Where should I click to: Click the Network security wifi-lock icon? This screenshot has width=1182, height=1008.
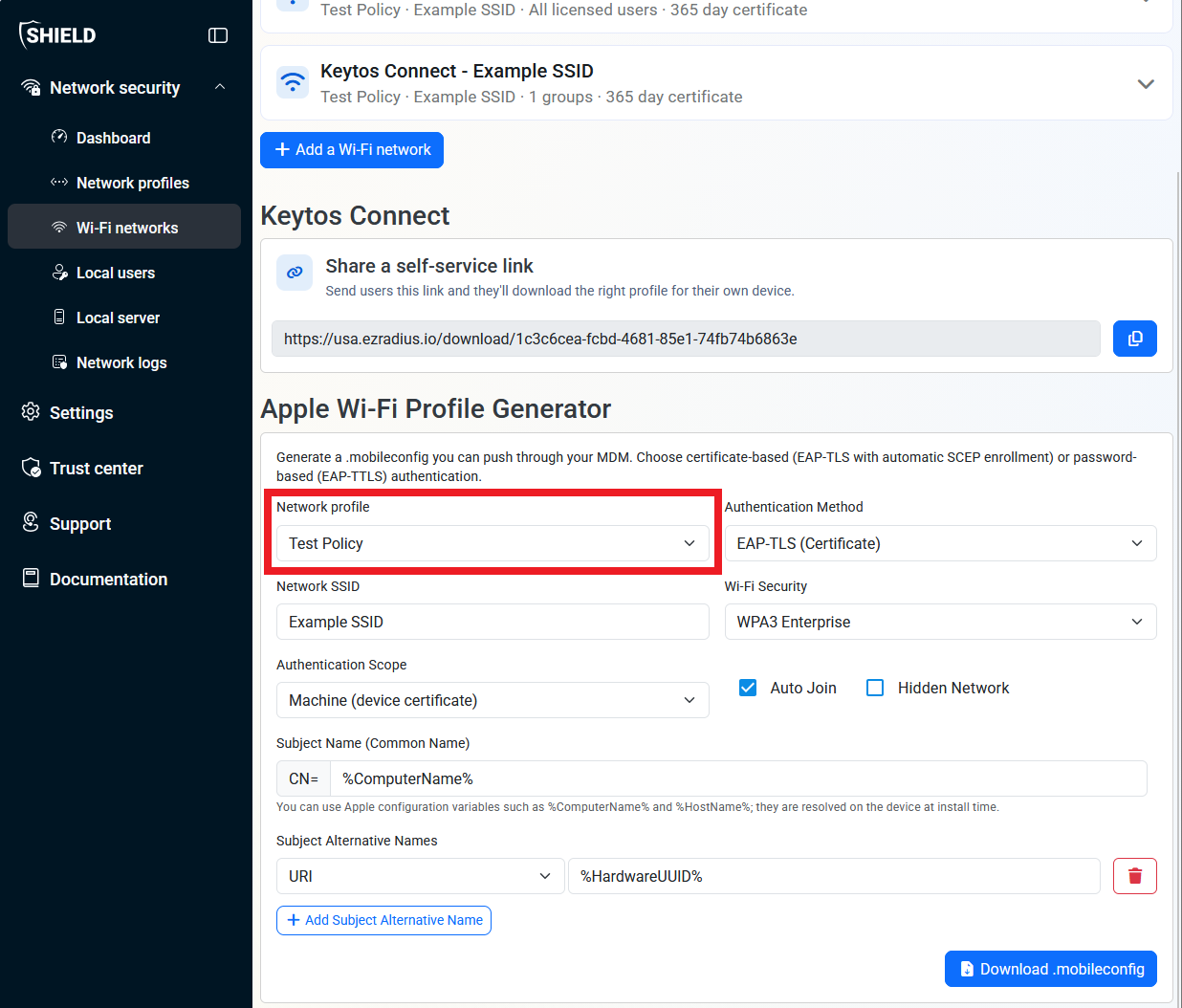click(x=31, y=87)
